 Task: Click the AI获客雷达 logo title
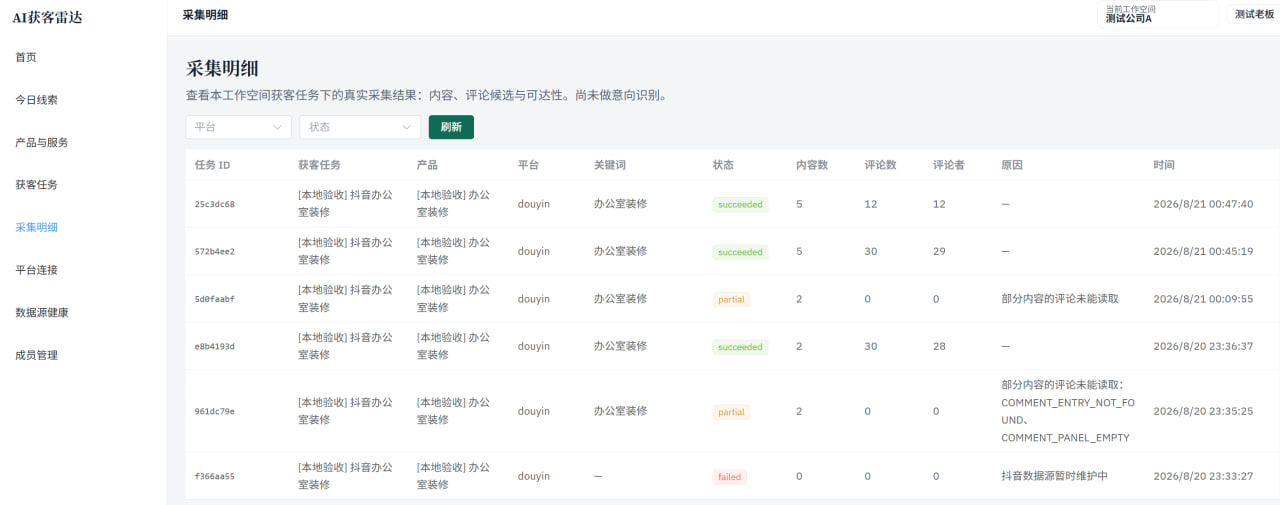tap(47, 17)
